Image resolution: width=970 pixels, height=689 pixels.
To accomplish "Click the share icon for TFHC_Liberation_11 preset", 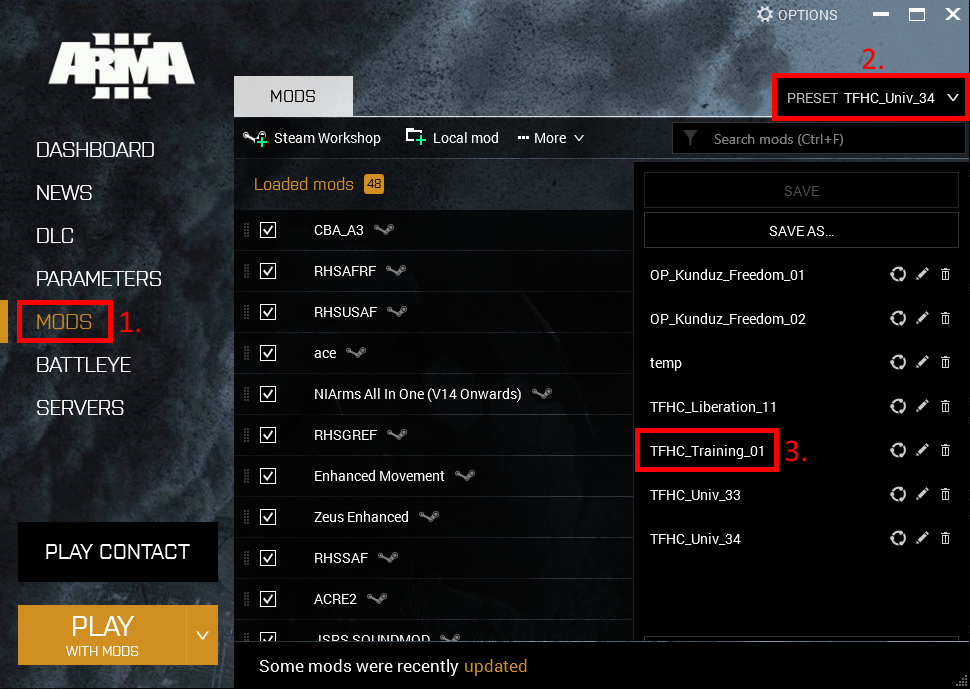I will tap(898, 406).
